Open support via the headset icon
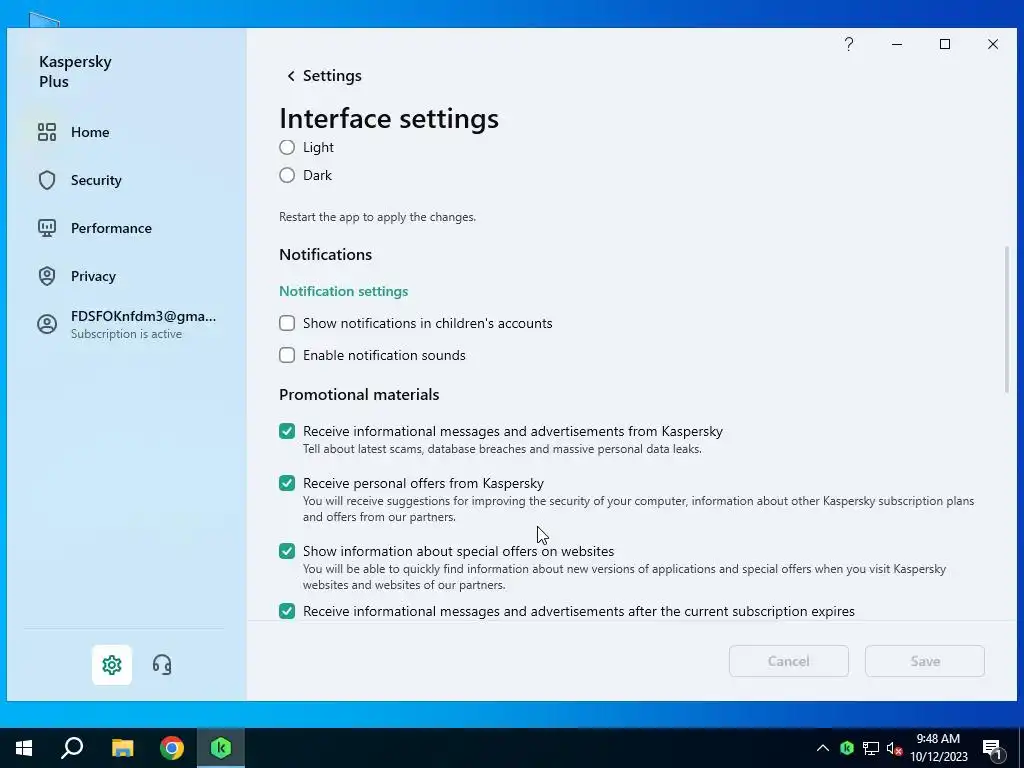 (162, 665)
